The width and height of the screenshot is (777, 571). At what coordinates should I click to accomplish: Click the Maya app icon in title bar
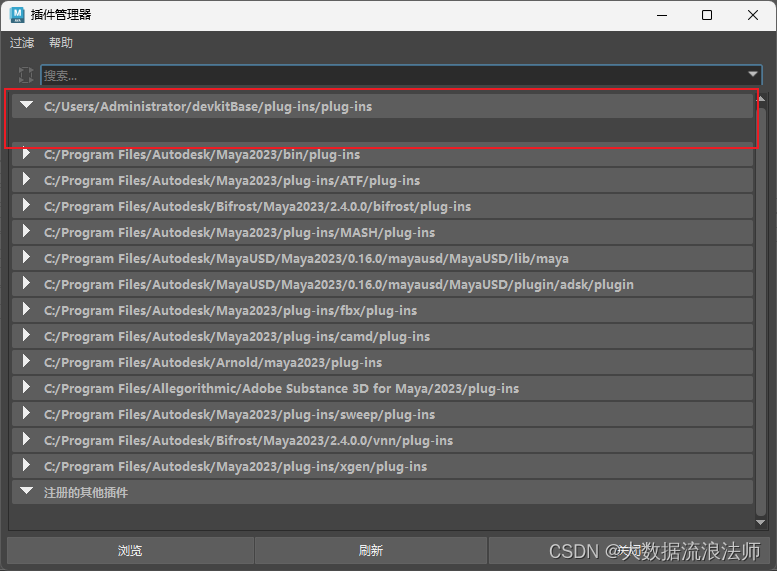17,15
